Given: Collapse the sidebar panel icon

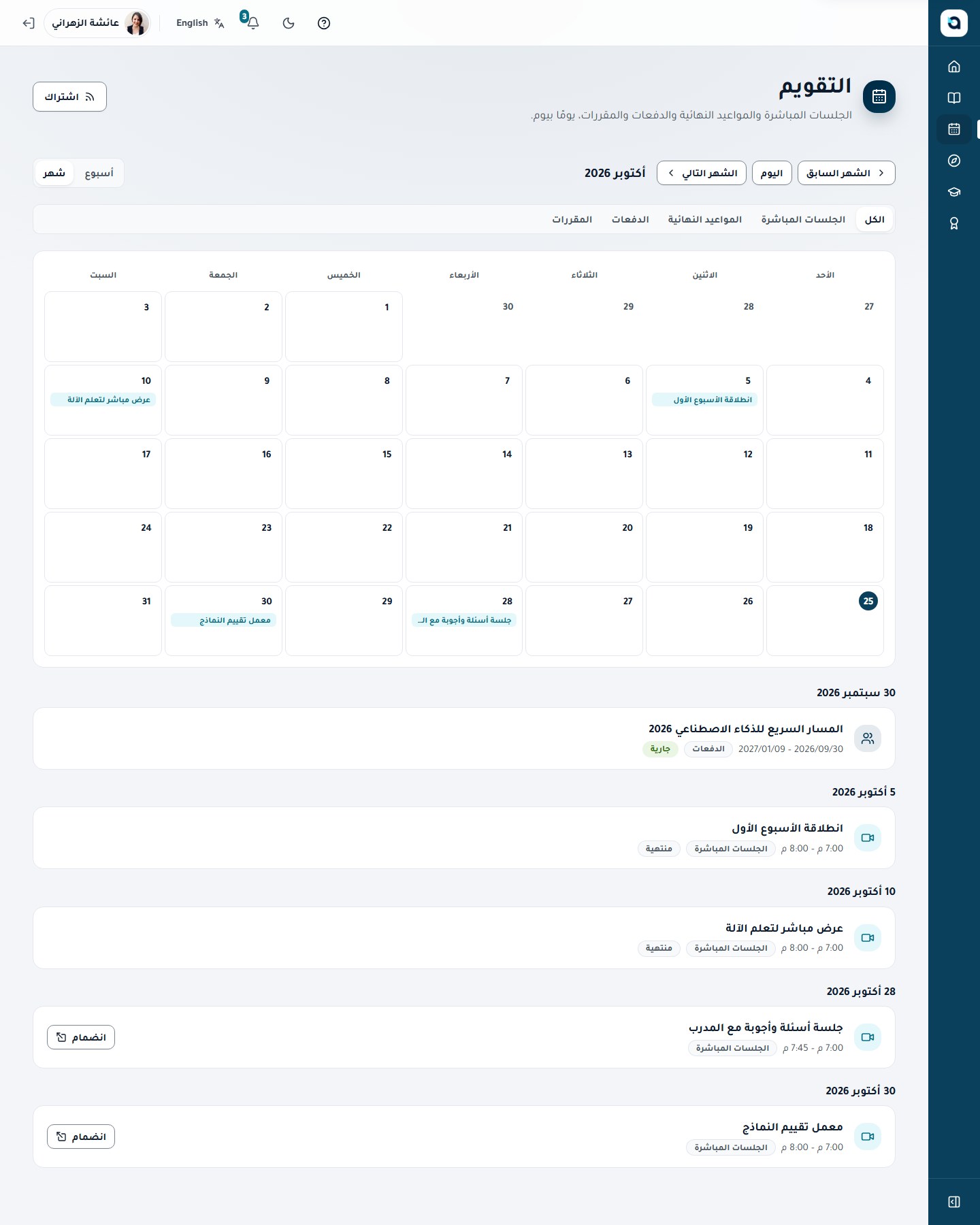Looking at the screenshot, I should click(954, 1202).
